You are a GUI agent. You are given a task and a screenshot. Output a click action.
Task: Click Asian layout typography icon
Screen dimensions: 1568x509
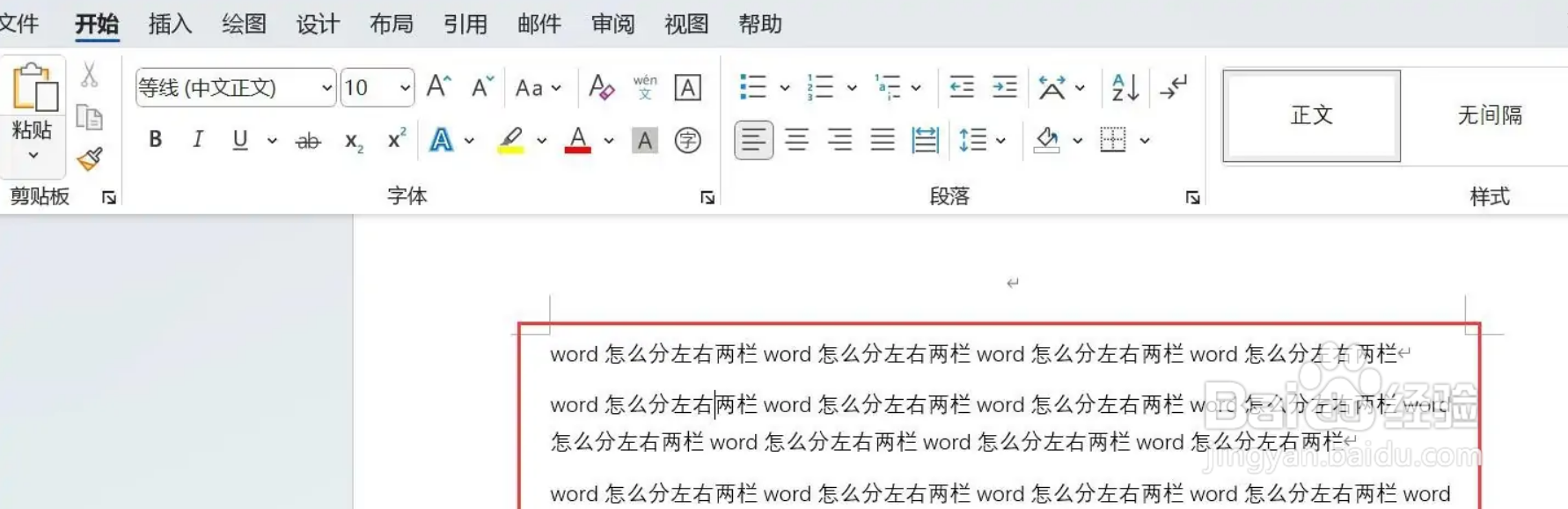[1051, 87]
